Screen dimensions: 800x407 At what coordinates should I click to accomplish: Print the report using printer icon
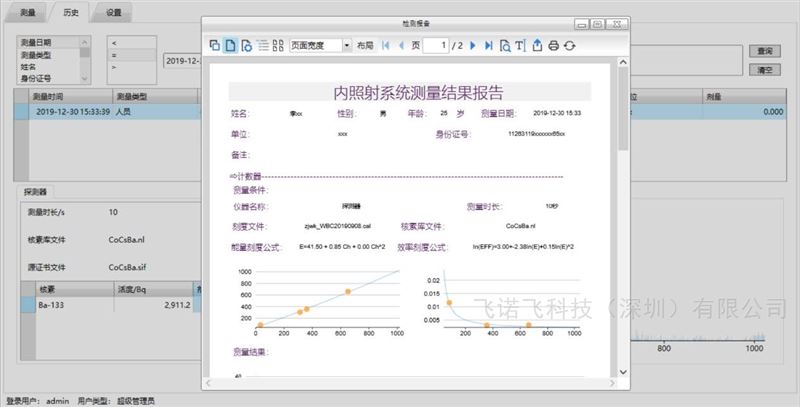pos(553,45)
